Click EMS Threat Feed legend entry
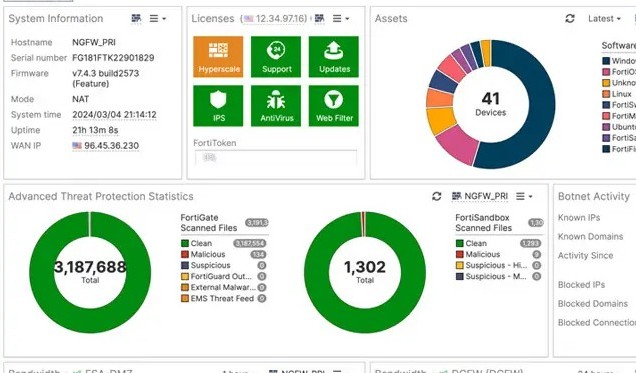The height and width of the screenshot is (373, 636). (222, 298)
